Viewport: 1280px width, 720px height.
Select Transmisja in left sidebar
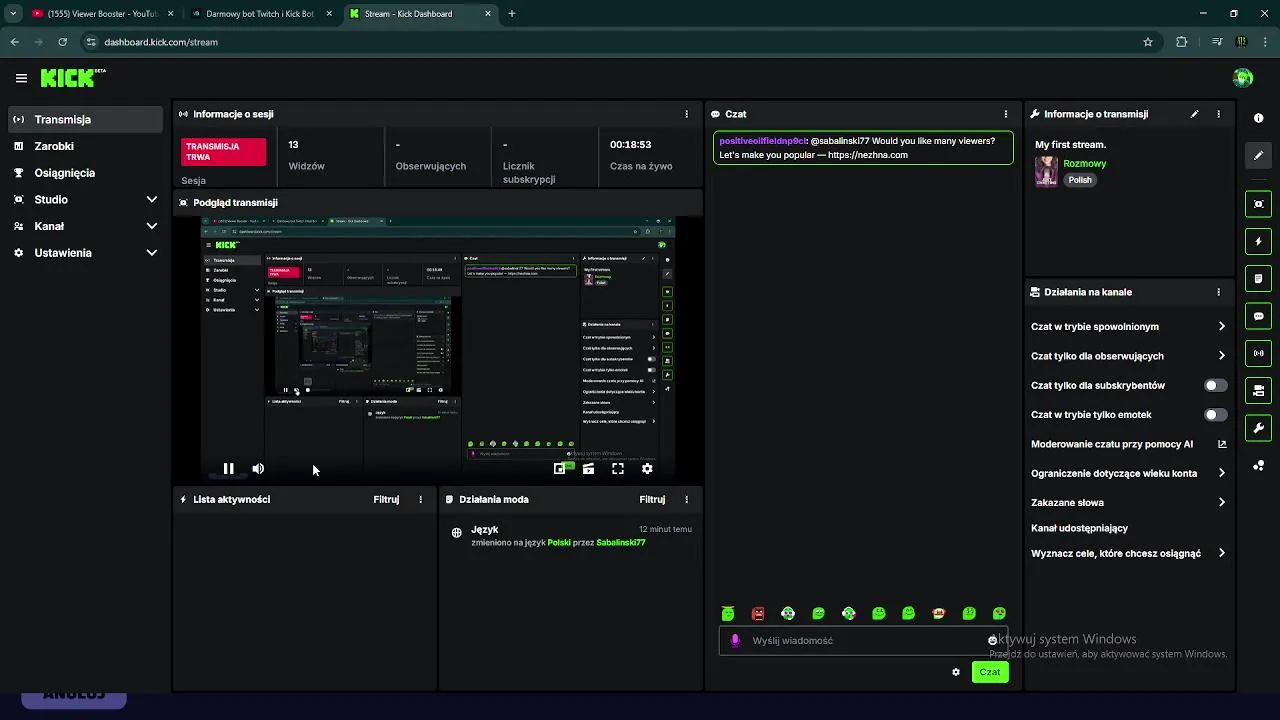coord(85,119)
